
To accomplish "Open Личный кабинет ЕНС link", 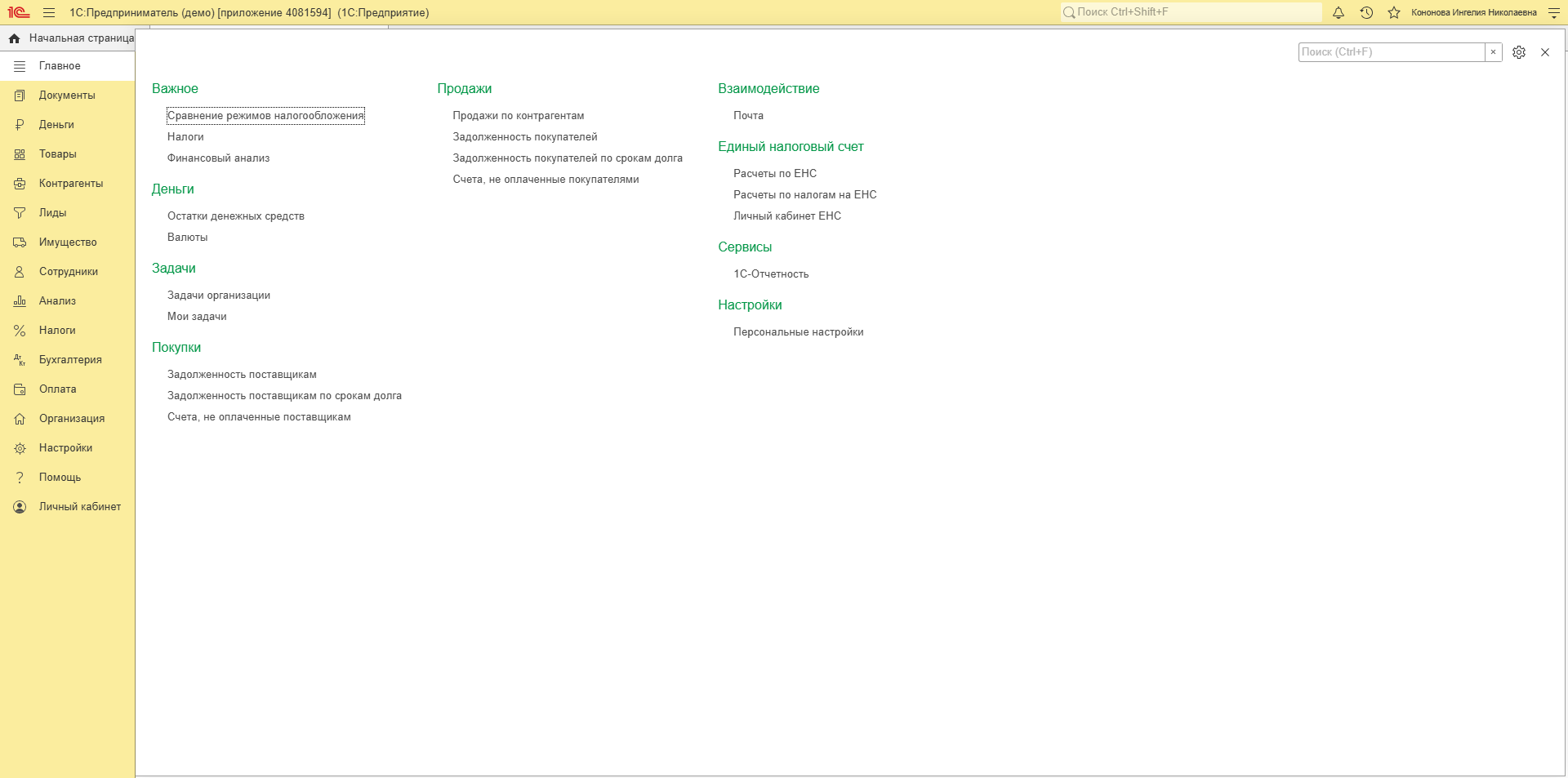I will click(787, 216).
